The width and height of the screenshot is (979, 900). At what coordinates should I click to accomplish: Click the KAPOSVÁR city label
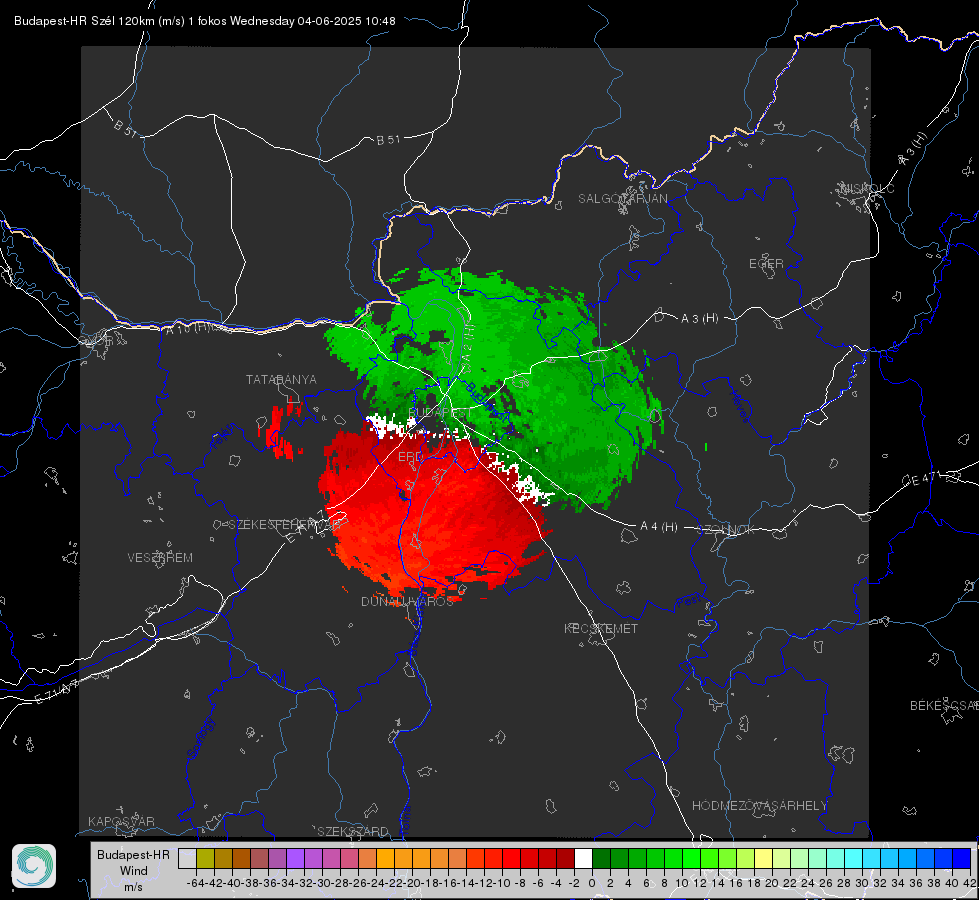(x=121, y=821)
